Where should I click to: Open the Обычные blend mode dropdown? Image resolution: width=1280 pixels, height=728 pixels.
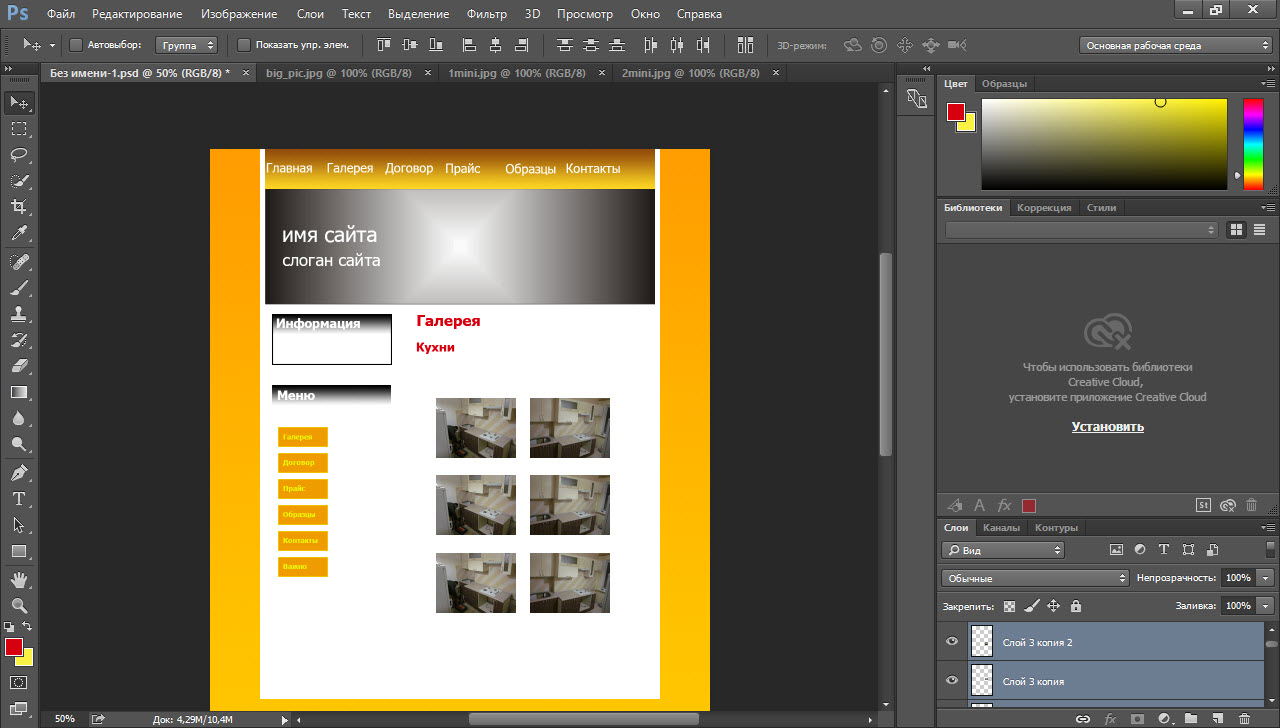click(1035, 578)
